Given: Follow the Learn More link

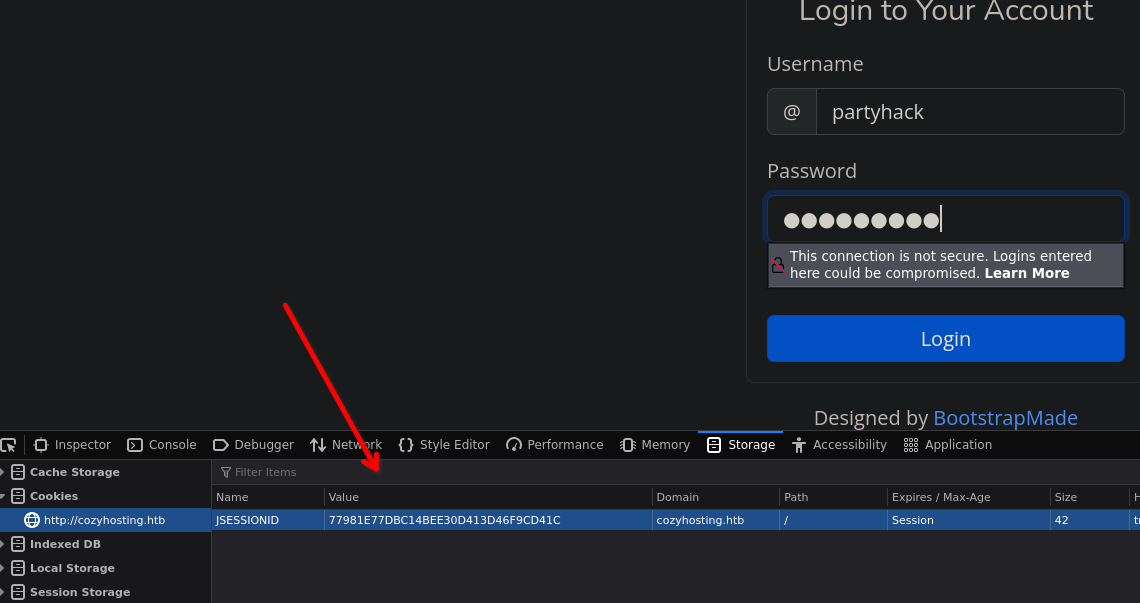Looking at the screenshot, I should point(1026,273).
